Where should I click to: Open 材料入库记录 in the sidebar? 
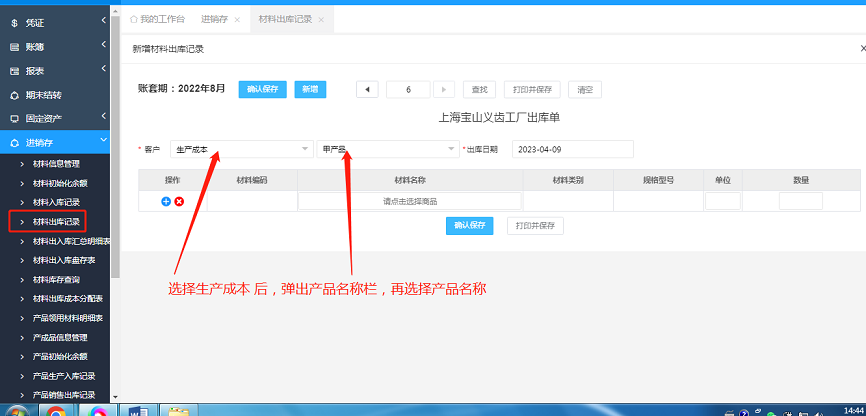(x=56, y=203)
